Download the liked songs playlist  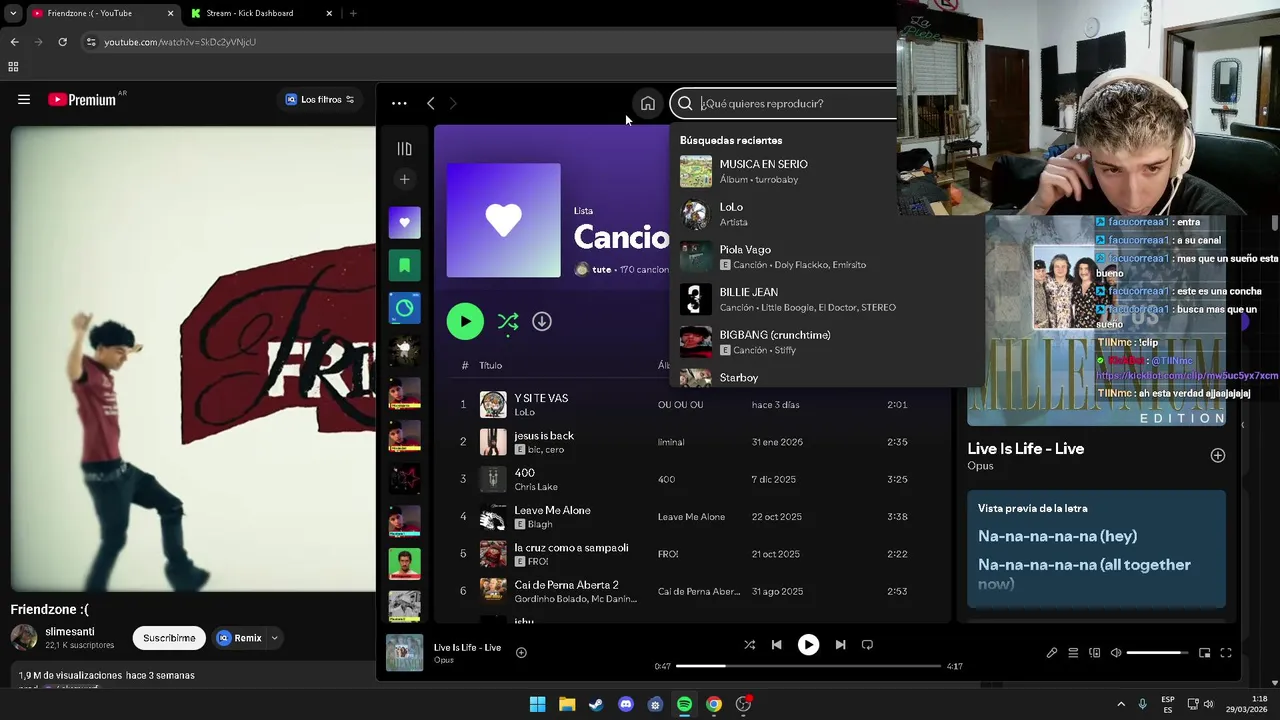click(542, 321)
